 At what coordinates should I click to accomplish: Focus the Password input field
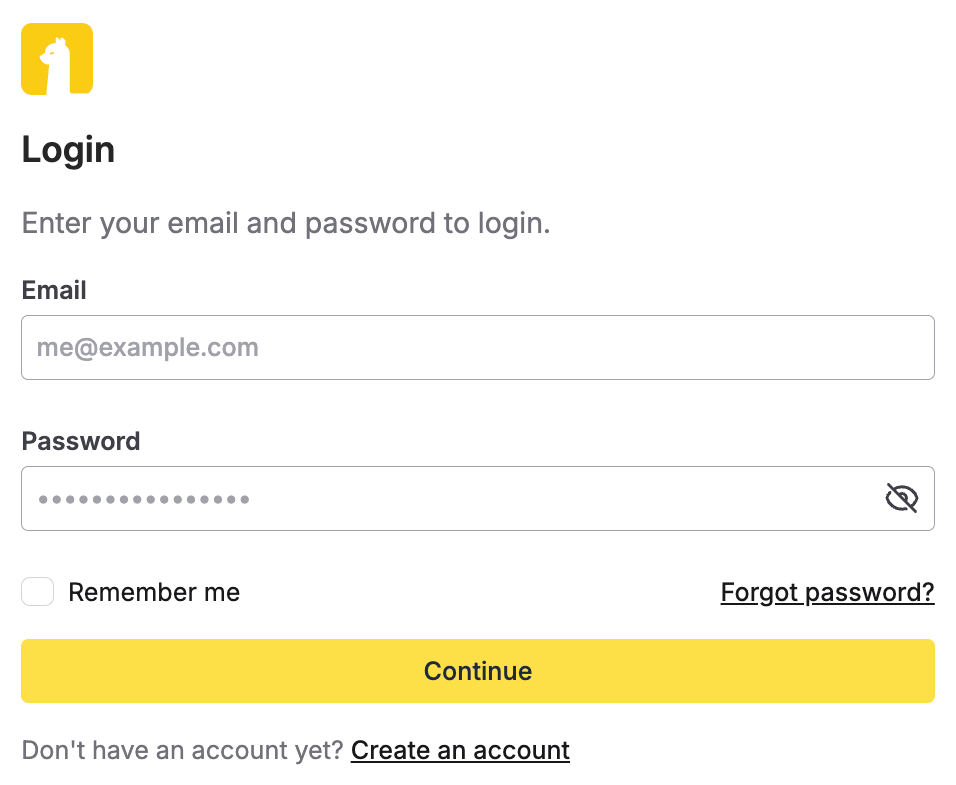tap(450, 498)
